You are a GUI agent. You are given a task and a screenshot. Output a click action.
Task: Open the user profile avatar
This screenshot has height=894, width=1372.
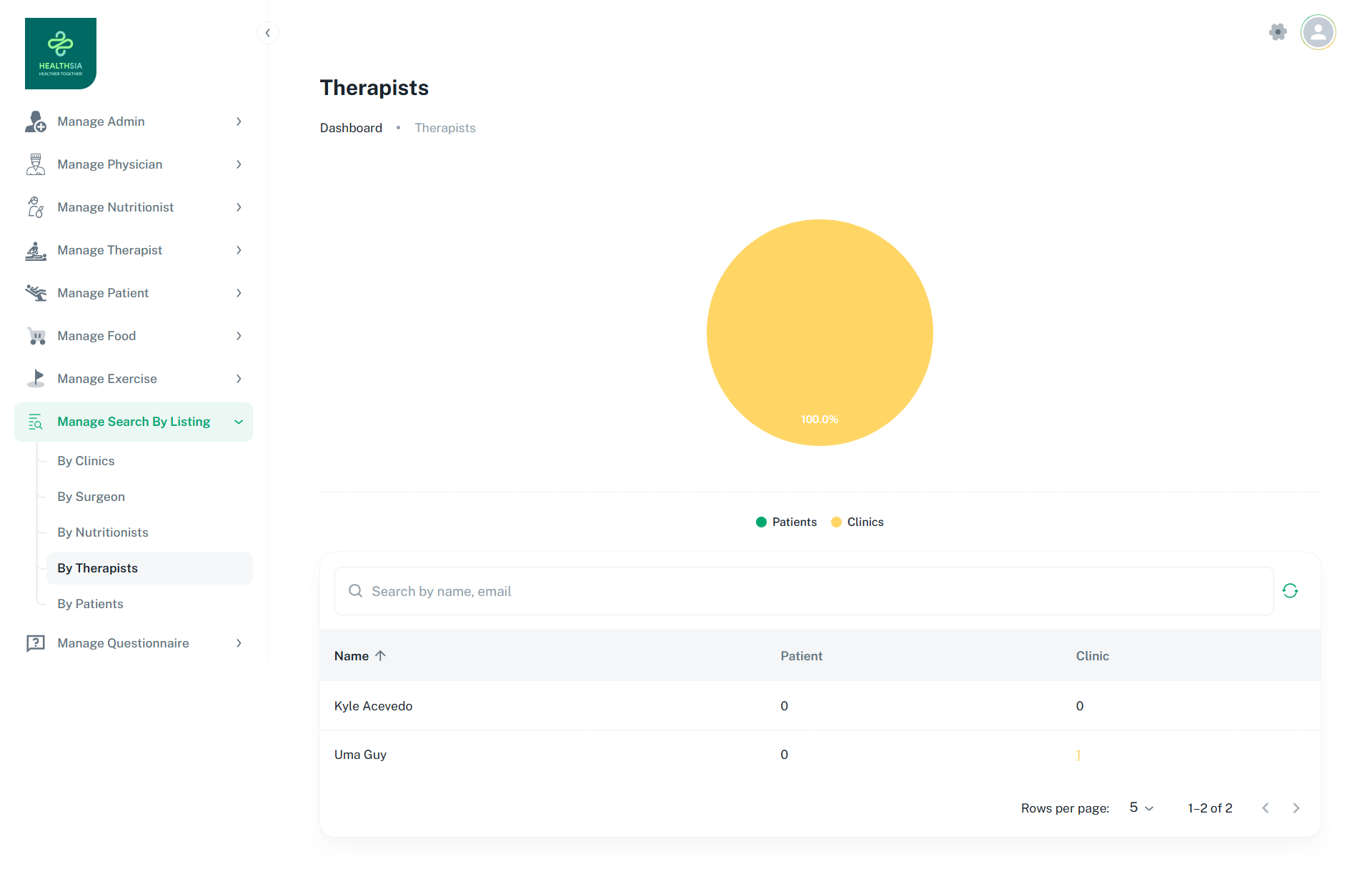(x=1318, y=32)
